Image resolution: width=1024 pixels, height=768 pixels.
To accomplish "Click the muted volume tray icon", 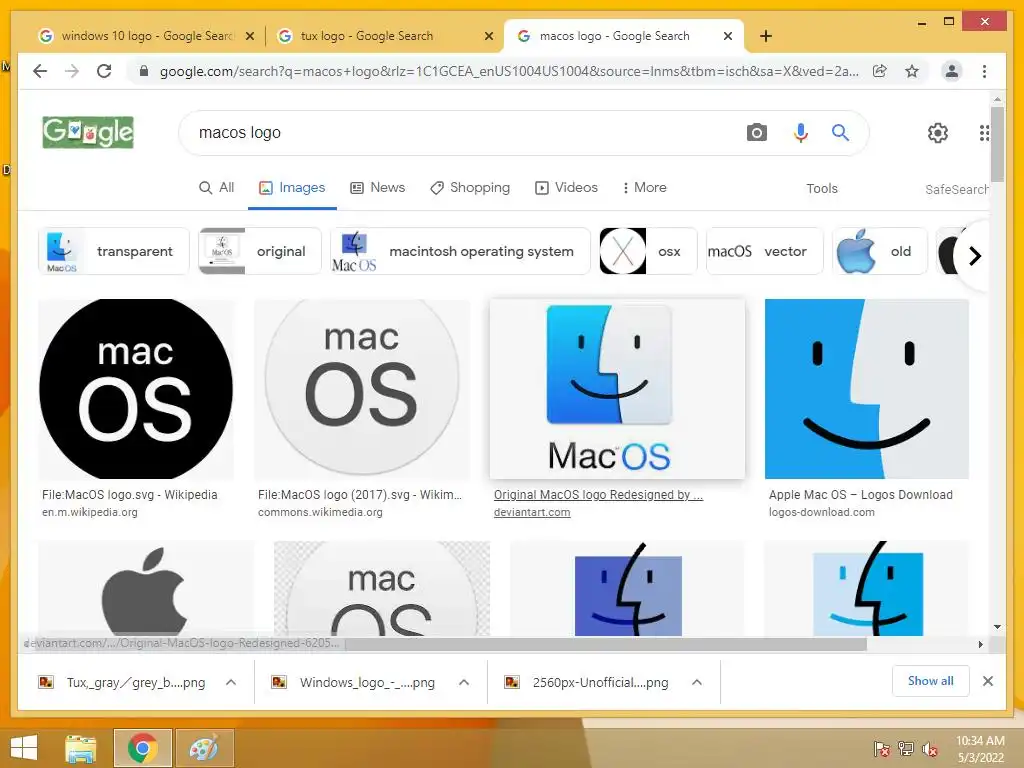I will 930,748.
